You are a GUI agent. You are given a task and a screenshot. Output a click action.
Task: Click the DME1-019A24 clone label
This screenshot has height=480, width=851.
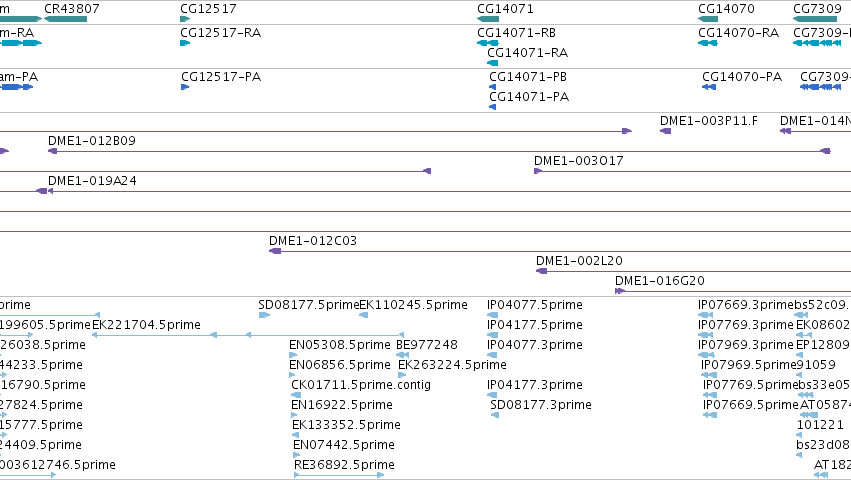click(x=92, y=181)
